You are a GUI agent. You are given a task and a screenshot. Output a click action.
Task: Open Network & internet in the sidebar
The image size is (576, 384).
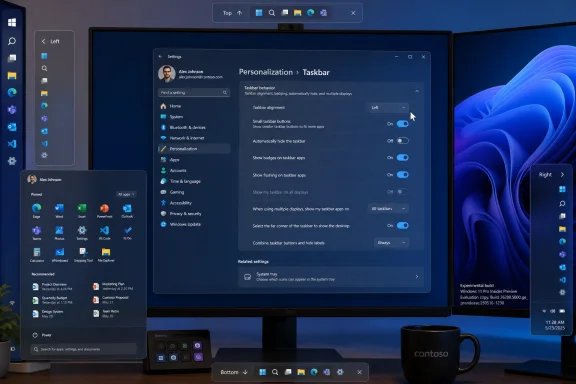(x=194, y=138)
